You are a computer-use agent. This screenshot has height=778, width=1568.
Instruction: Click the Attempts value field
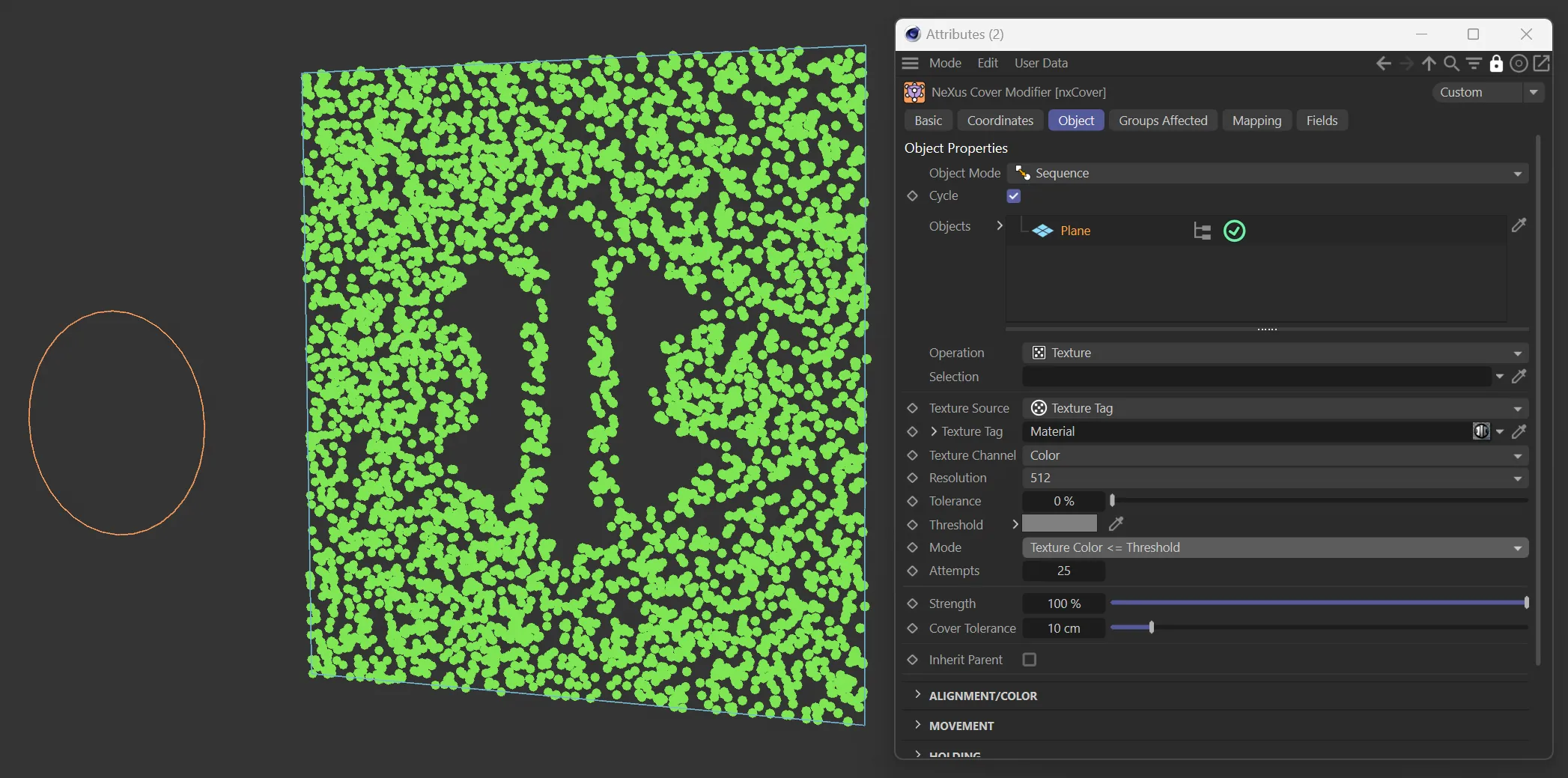click(x=1063, y=571)
